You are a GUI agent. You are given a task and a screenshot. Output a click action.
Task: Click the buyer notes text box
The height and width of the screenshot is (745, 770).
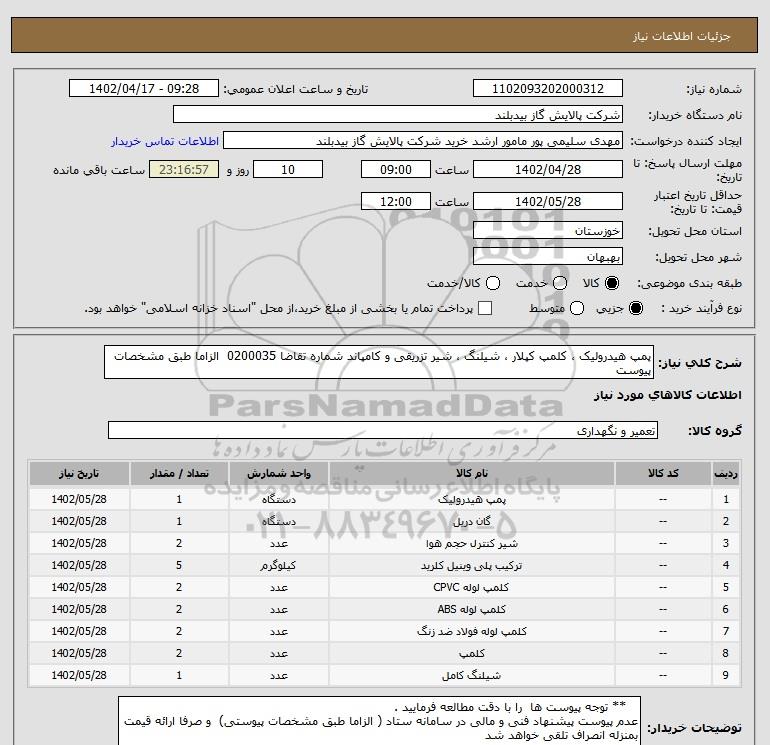click(380, 720)
